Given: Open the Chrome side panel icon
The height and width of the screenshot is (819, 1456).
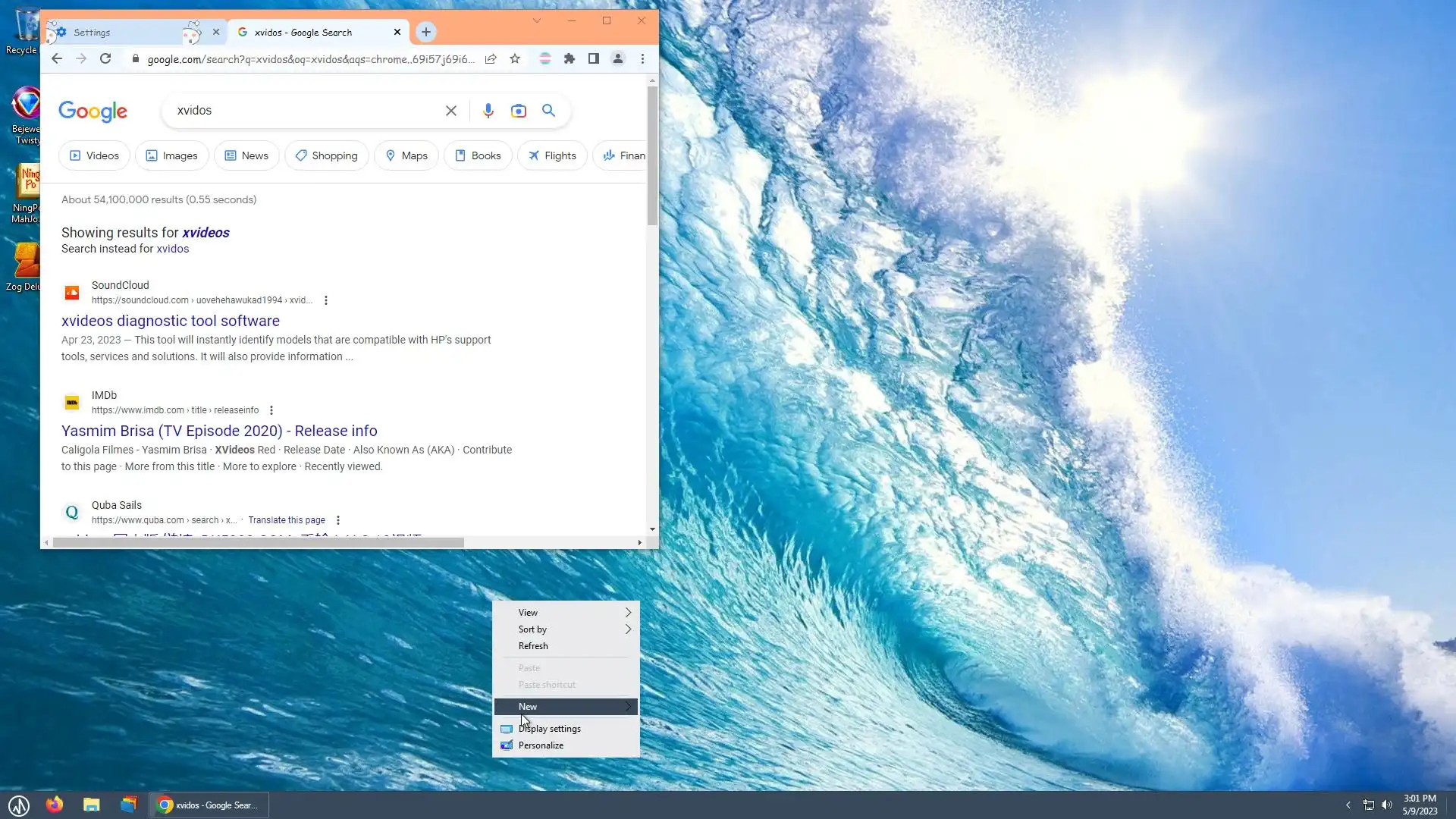Looking at the screenshot, I should pos(594,58).
